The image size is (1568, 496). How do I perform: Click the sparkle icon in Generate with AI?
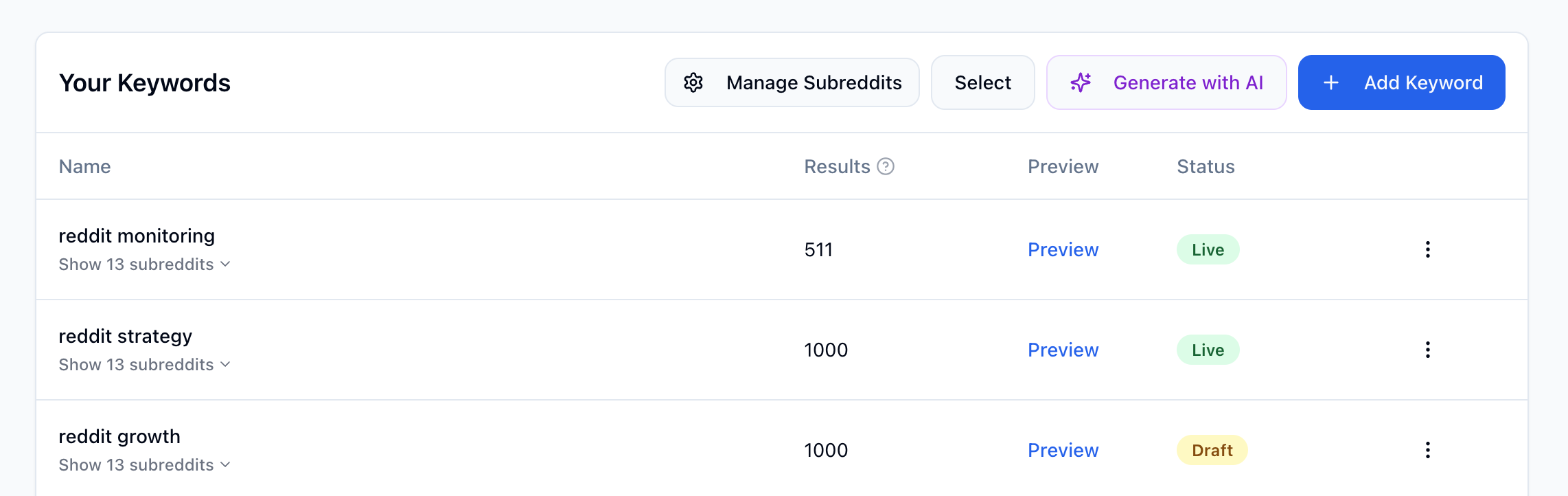tap(1081, 82)
